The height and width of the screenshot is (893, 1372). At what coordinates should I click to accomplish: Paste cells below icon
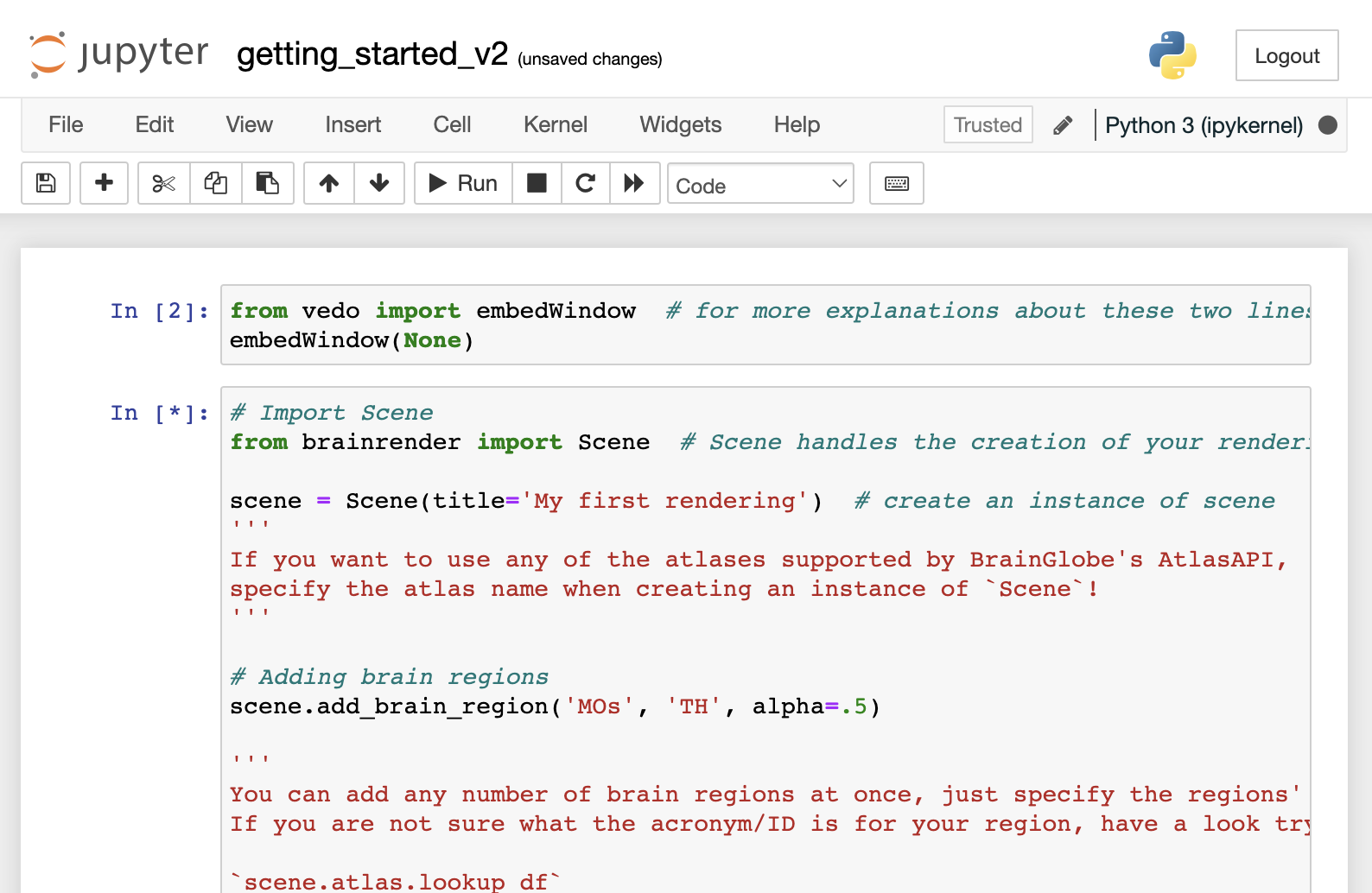pos(267,183)
